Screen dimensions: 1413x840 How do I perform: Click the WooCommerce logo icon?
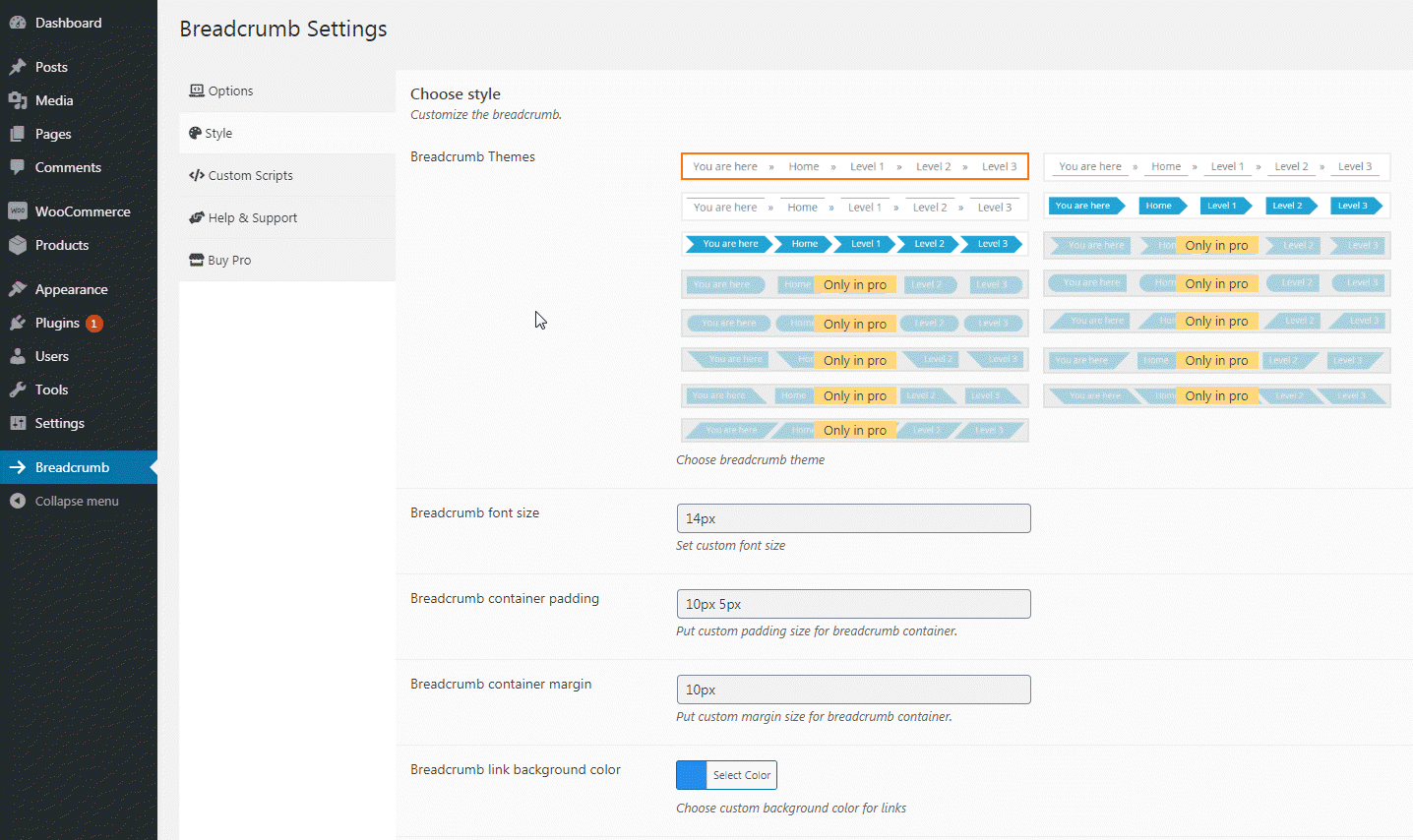[x=18, y=211]
